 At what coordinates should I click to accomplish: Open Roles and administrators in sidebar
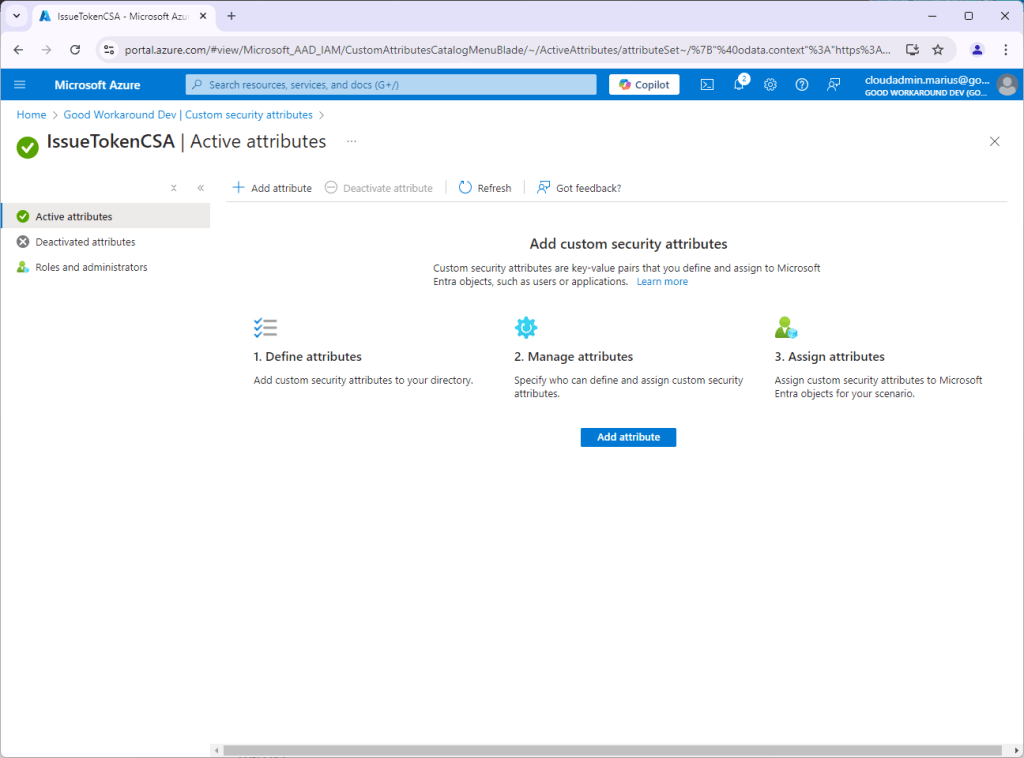(x=91, y=267)
